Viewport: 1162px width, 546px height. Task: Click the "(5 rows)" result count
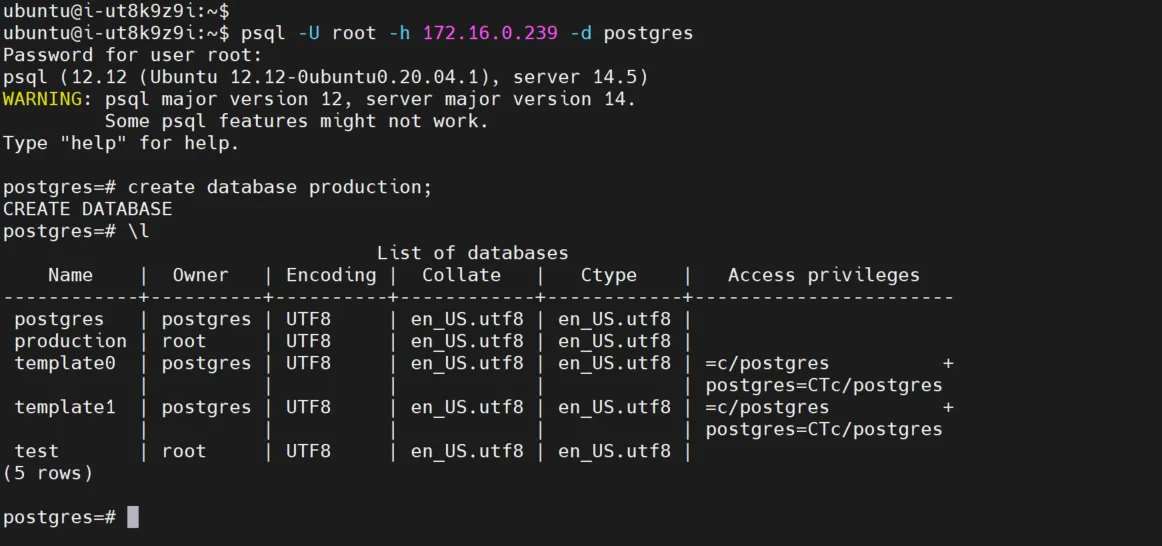click(x=48, y=473)
